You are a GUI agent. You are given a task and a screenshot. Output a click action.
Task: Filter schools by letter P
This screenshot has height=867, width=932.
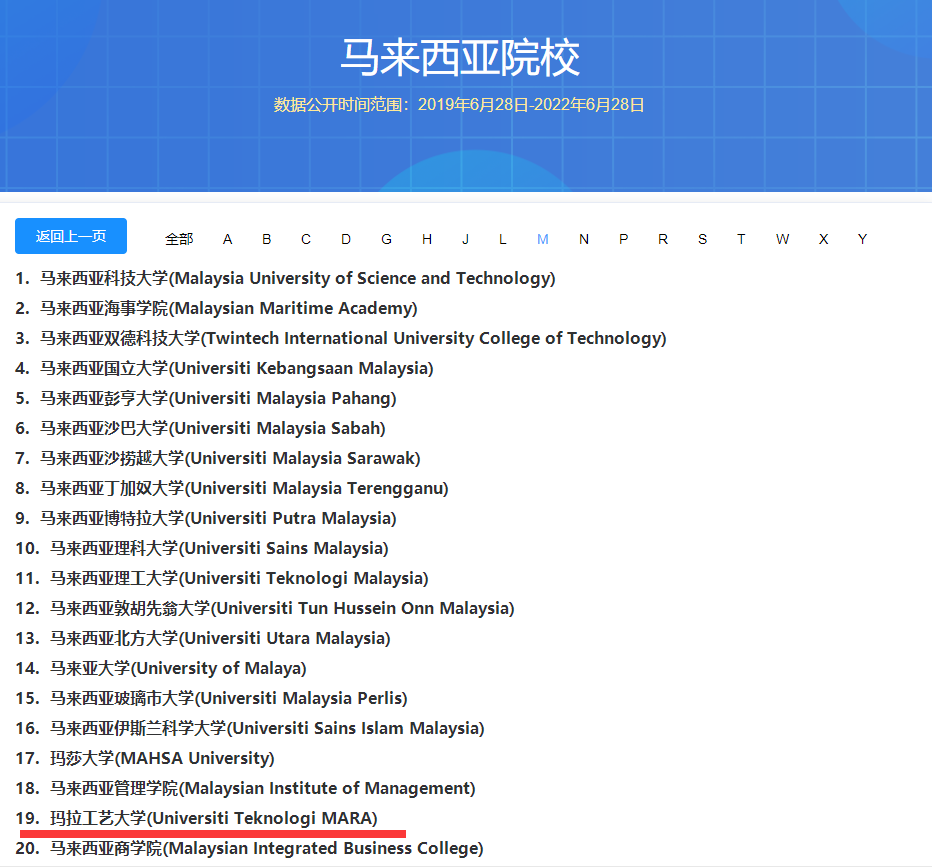pos(624,239)
